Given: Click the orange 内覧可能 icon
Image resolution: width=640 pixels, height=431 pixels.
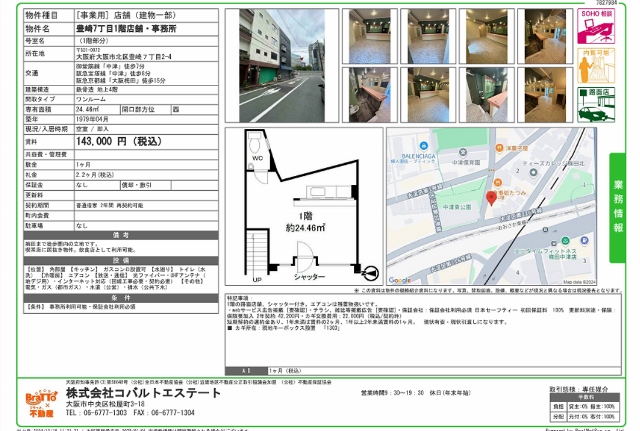Looking at the screenshot, I should pos(596,65).
